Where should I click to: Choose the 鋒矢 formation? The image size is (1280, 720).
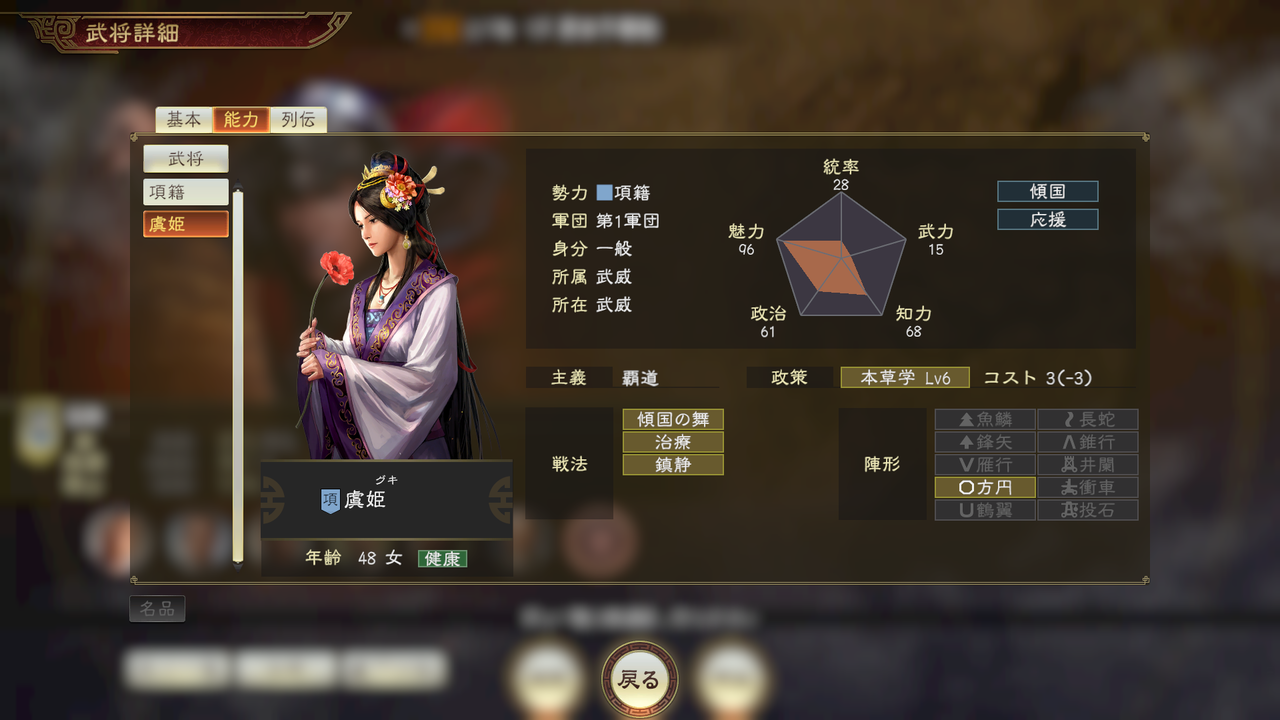pos(985,442)
